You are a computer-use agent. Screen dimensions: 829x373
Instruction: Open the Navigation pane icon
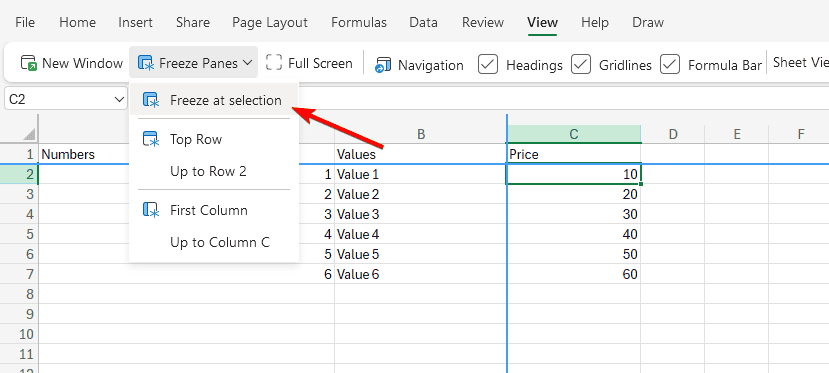(x=383, y=65)
